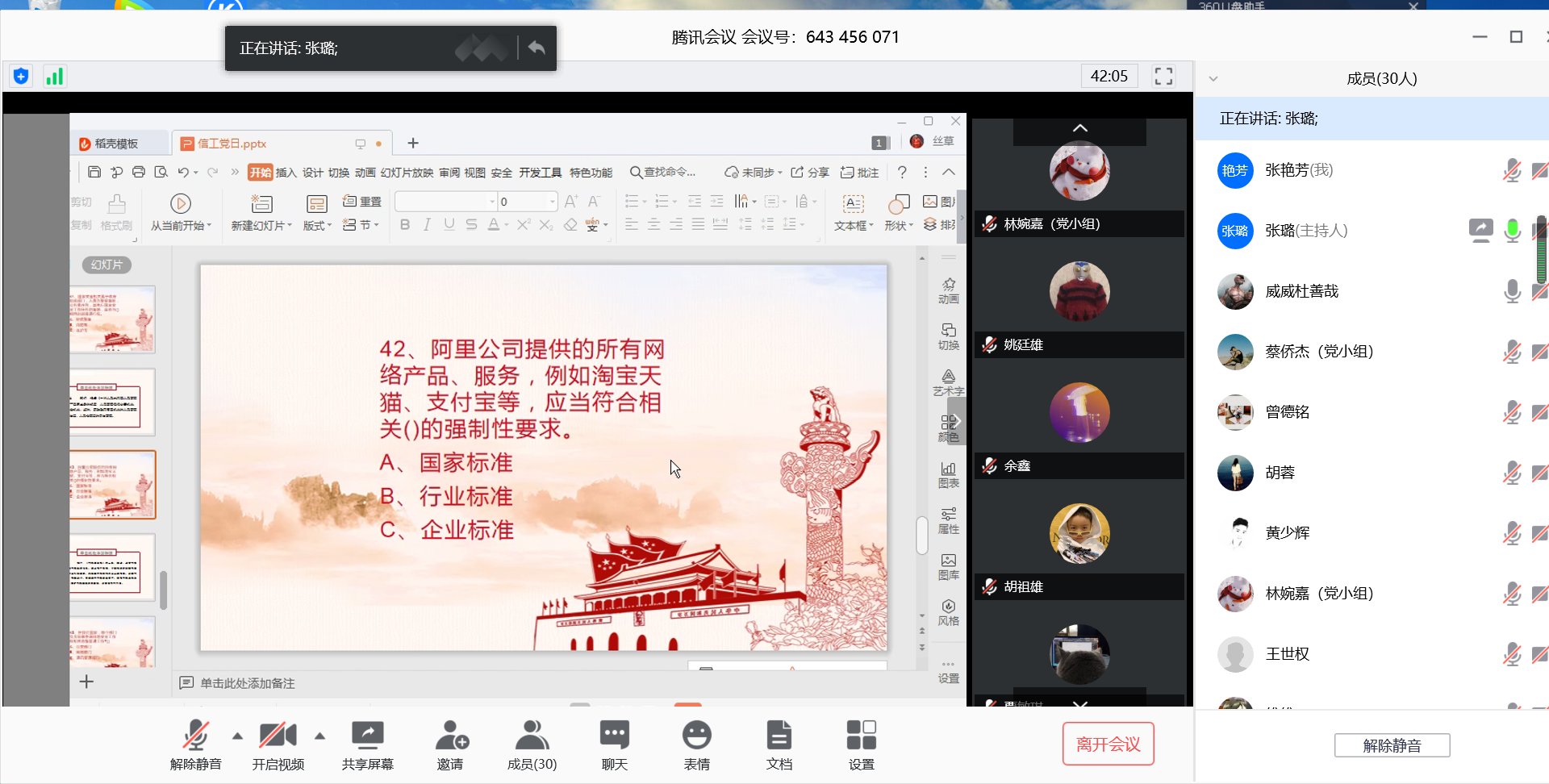Image resolution: width=1549 pixels, height=784 pixels.
Task: Open the 幻灯片放映 ribbon tab
Action: pyautogui.click(x=407, y=173)
